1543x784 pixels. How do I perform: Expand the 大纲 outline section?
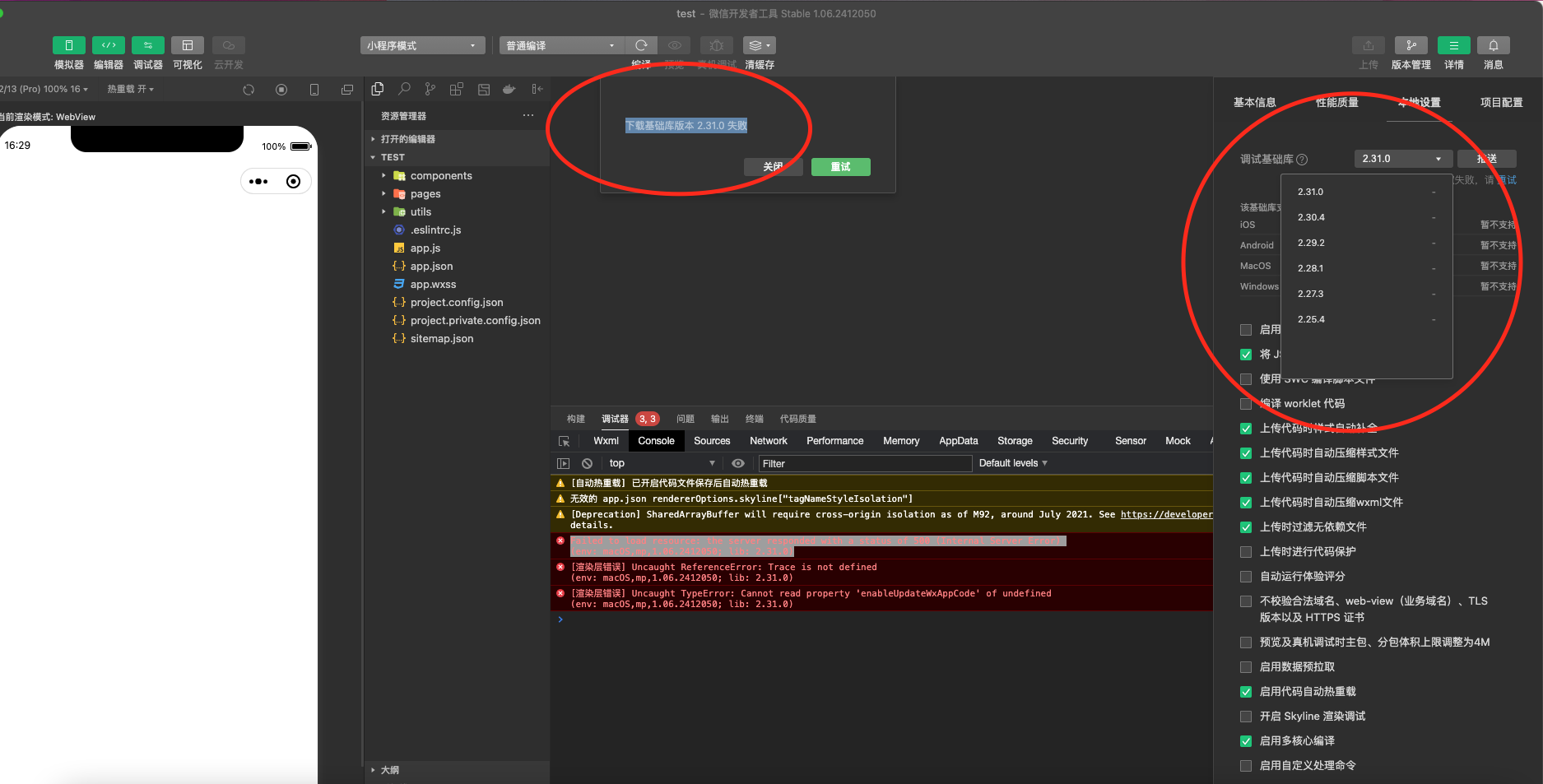(x=457, y=770)
